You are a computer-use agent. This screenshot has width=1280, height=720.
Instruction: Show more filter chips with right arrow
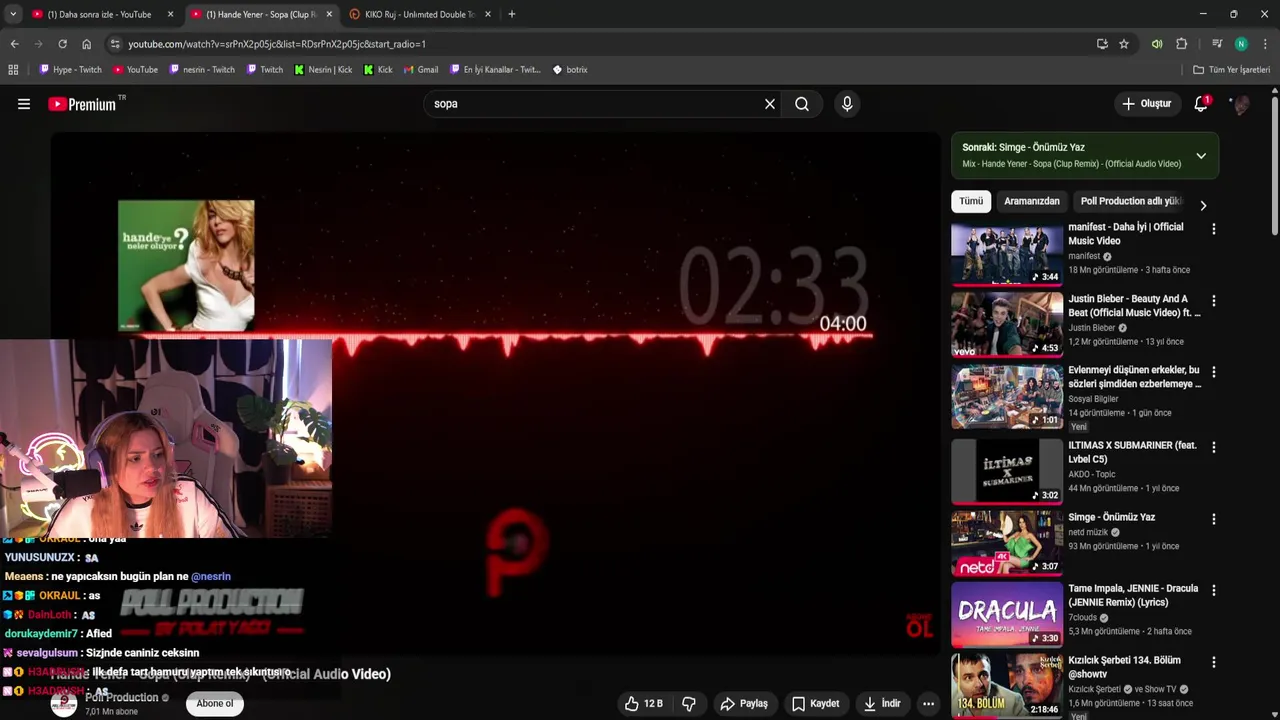(1203, 205)
